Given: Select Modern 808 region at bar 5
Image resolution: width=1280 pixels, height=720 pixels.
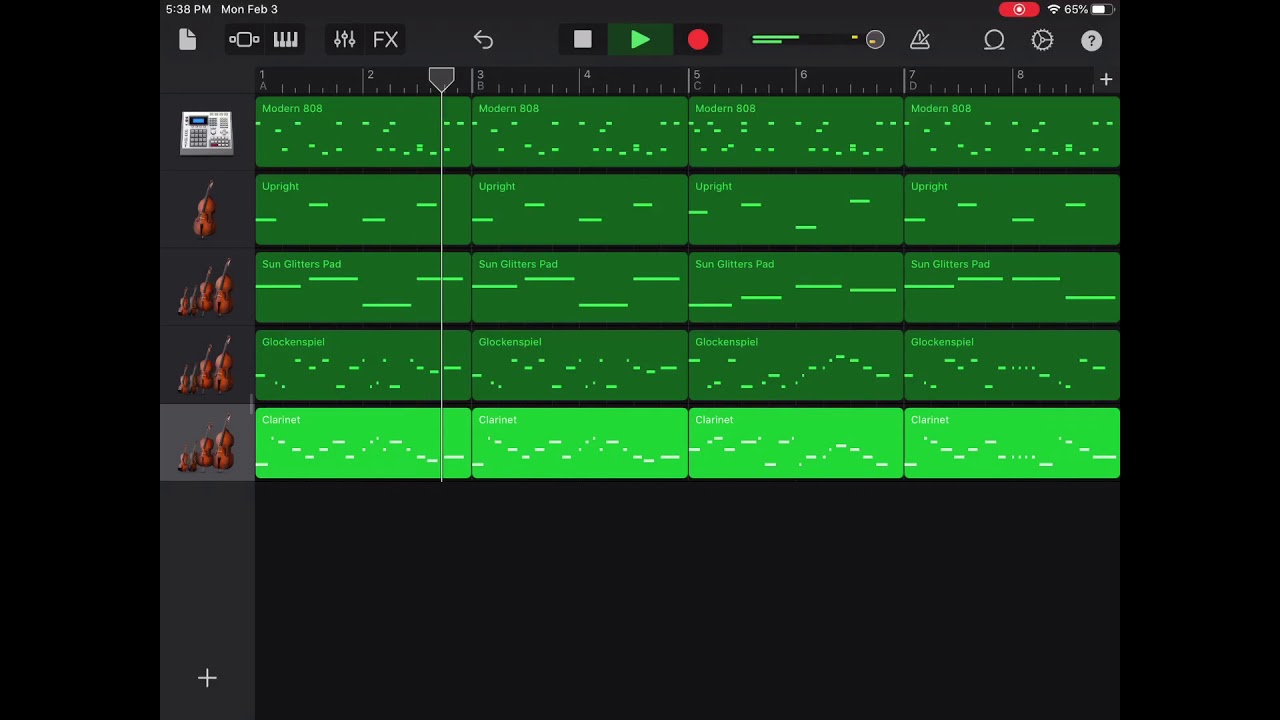Looking at the screenshot, I should tap(796, 132).
